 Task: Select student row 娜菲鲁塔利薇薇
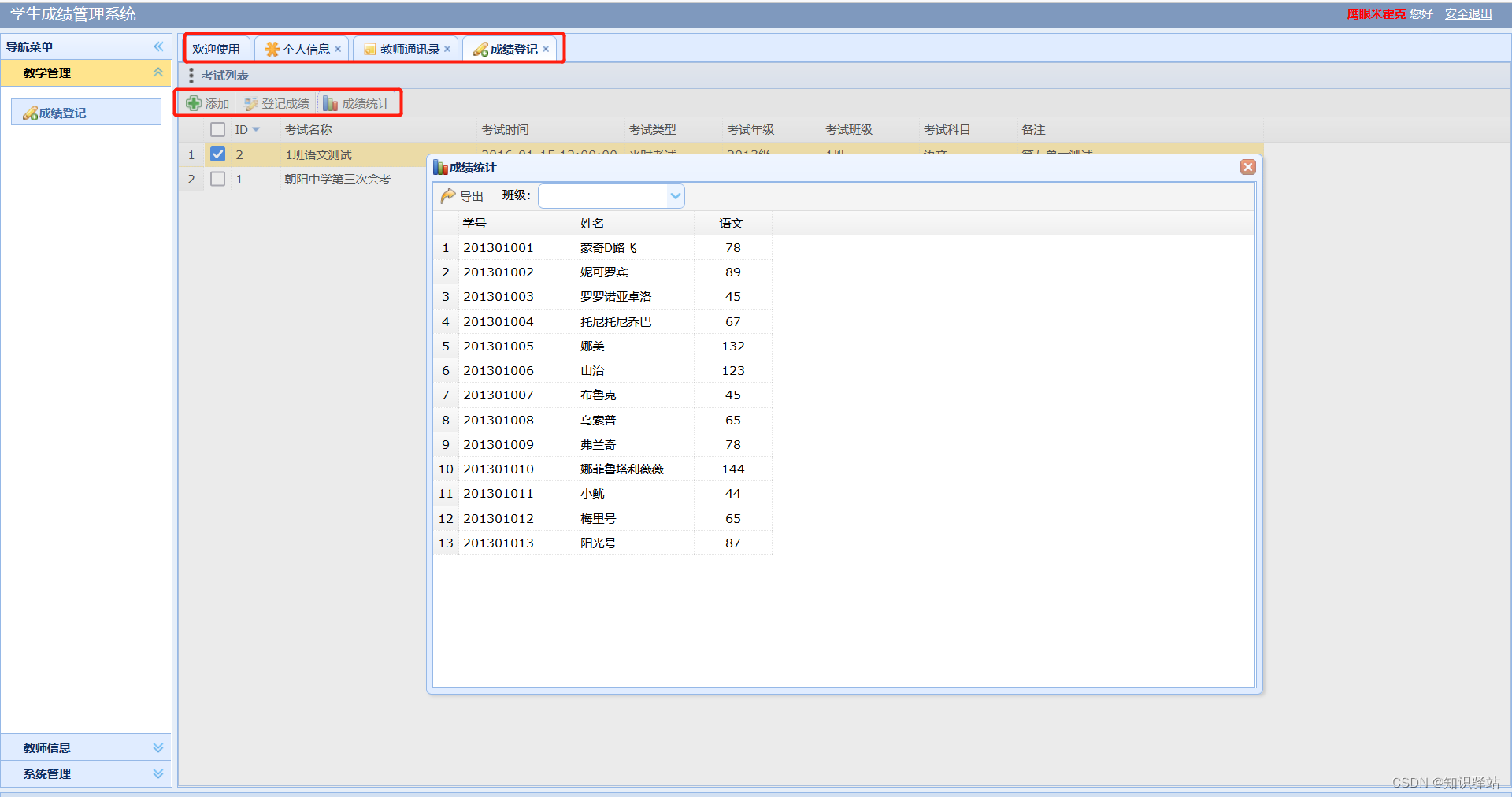click(x=603, y=469)
